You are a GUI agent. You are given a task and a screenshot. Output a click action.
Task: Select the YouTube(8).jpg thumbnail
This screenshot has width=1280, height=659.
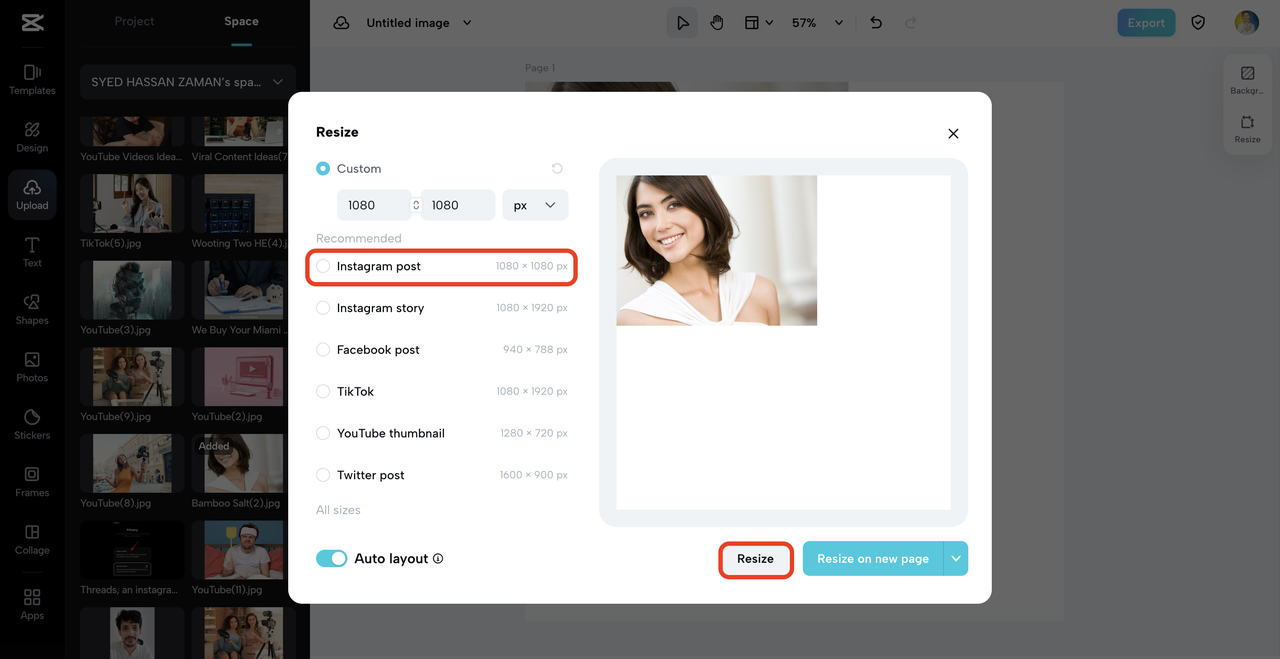[x=132, y=463]
